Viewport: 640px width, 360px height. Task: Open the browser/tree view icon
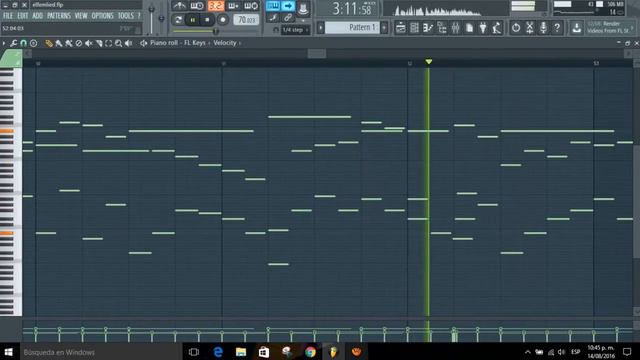click(442, 28)
